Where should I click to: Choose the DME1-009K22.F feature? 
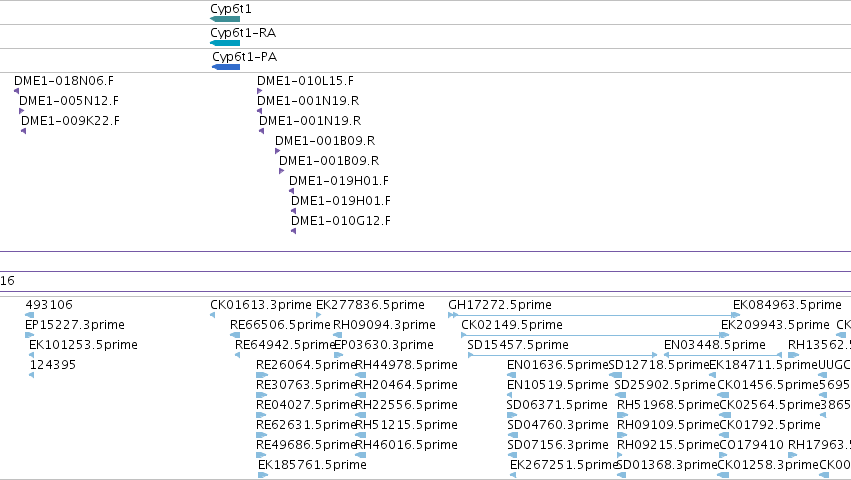click(71, 121)
